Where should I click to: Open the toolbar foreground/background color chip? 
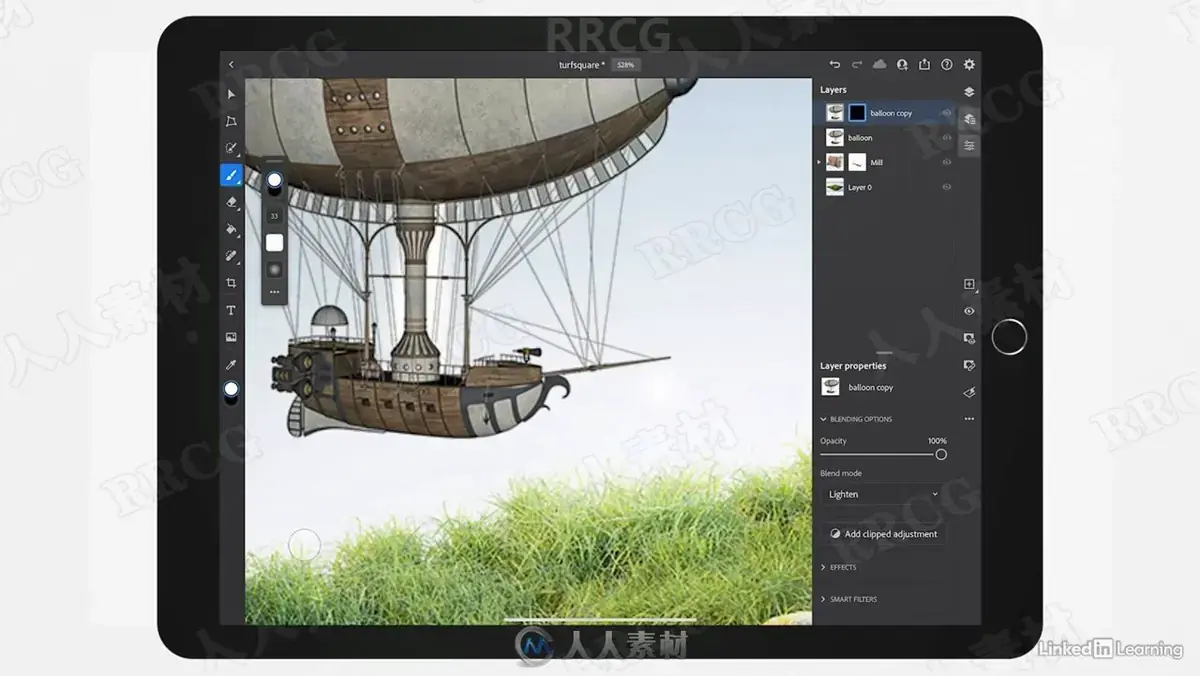pyautogui.click(x=231, y=391)
